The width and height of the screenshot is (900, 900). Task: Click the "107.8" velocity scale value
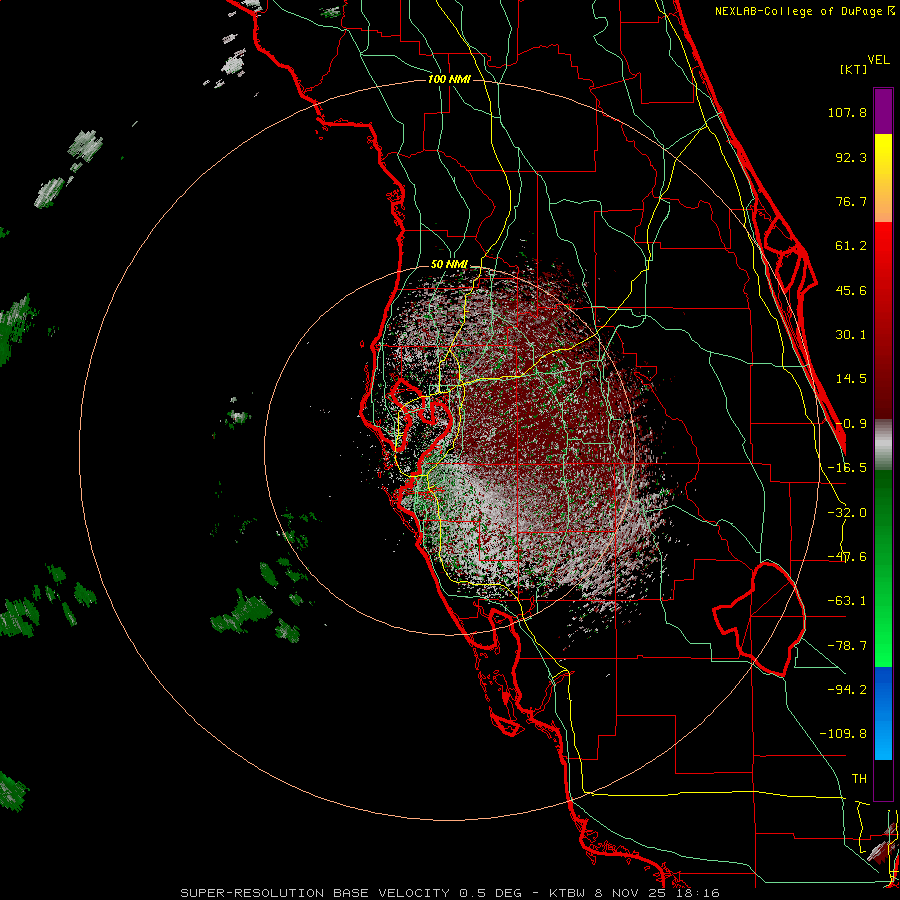[x=847, y=112]
